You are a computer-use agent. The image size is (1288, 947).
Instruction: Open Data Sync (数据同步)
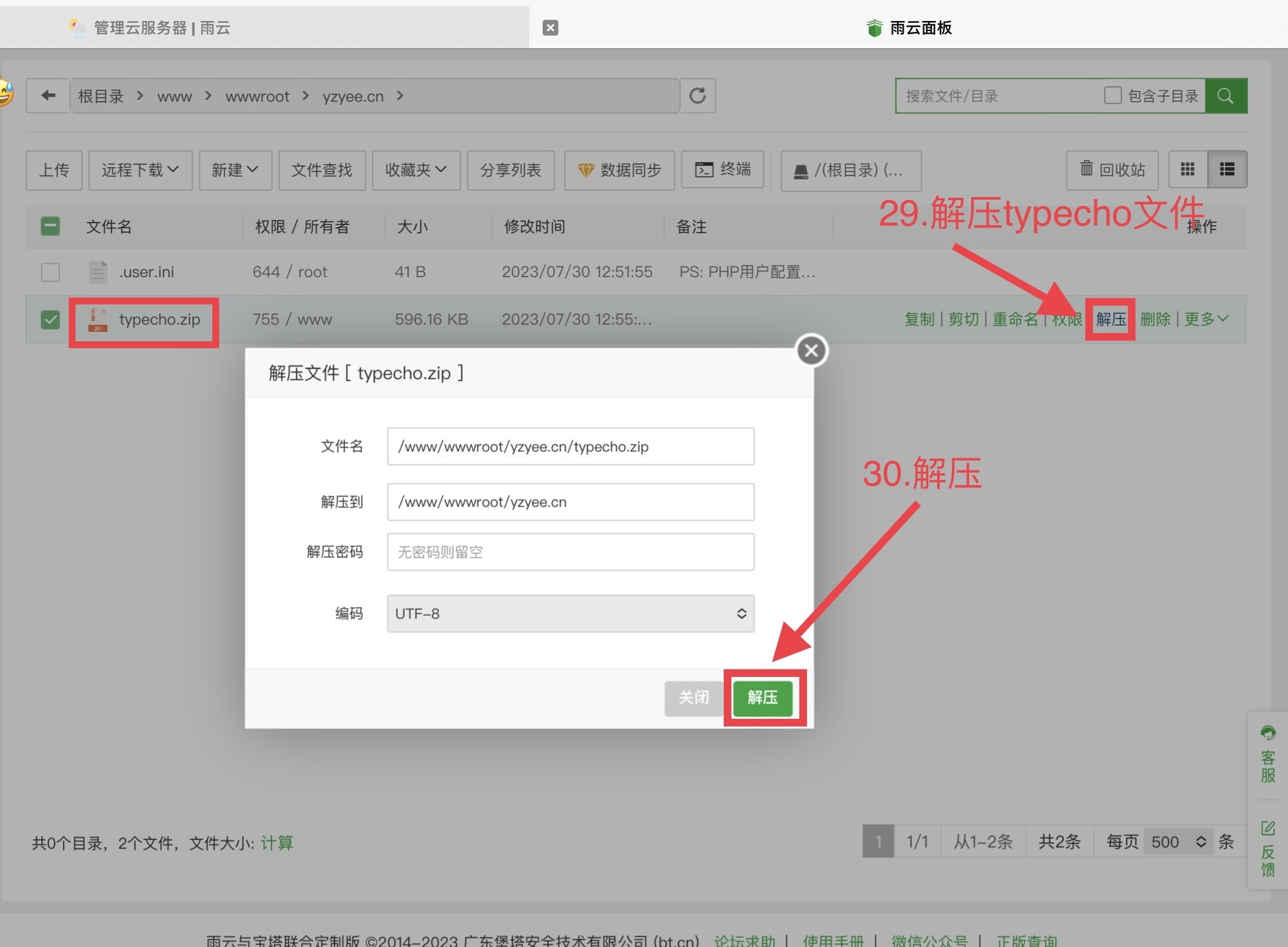click(x=620, y=170)
